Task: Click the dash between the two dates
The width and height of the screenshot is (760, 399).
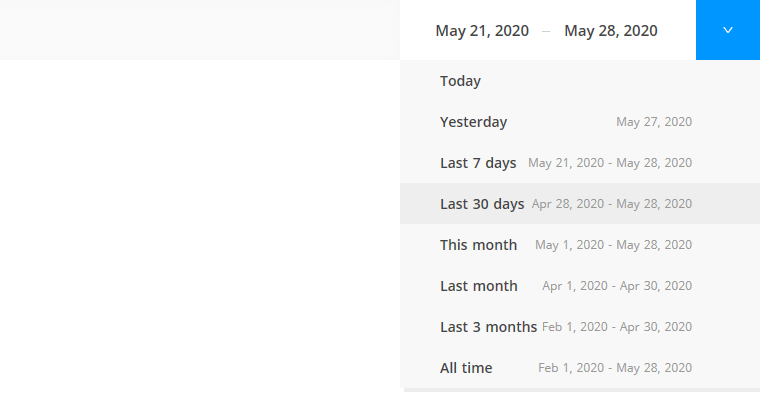Action: coord(546,32)
